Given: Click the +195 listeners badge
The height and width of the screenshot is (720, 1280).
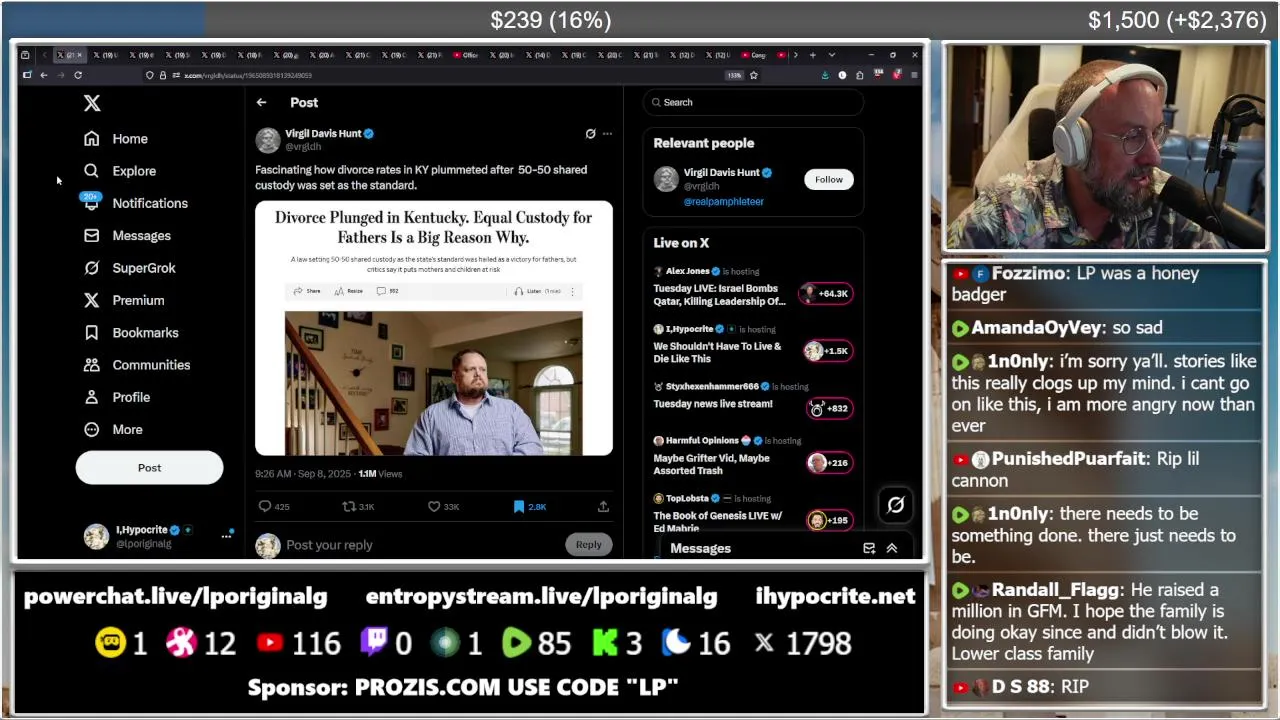Looking at the screenshot, I should pyautogui.click(x=829, y=520).
